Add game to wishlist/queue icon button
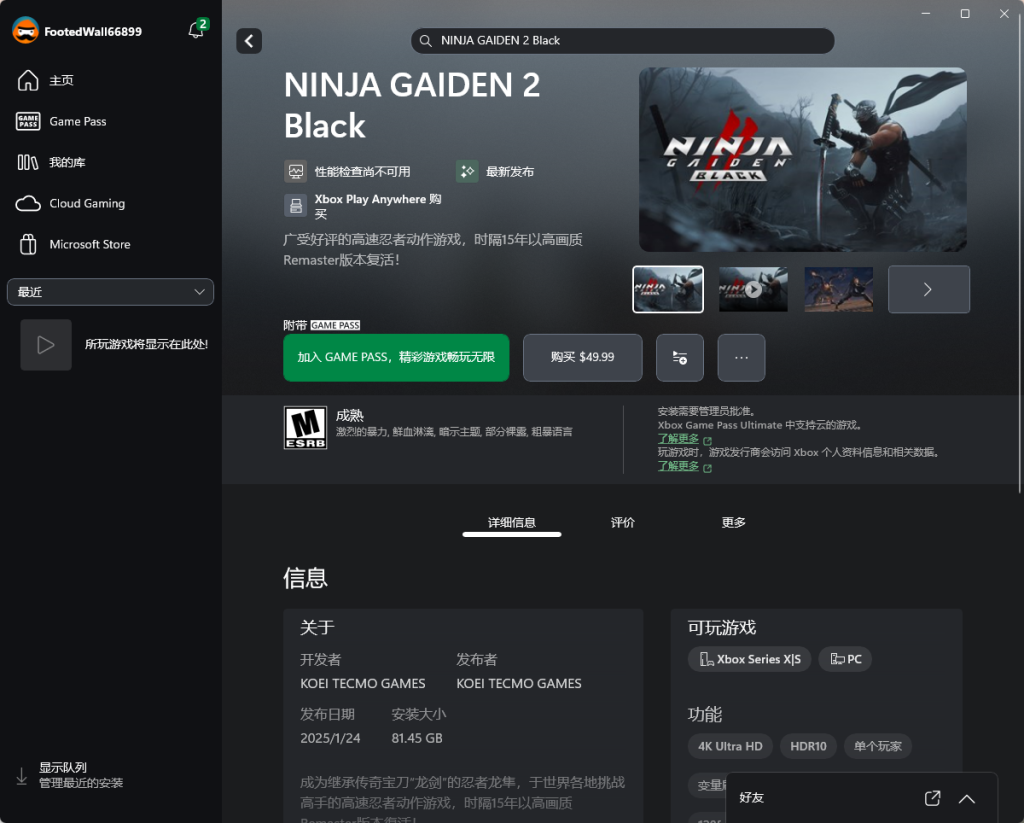The image size is (1024, 823). [680, 357]
